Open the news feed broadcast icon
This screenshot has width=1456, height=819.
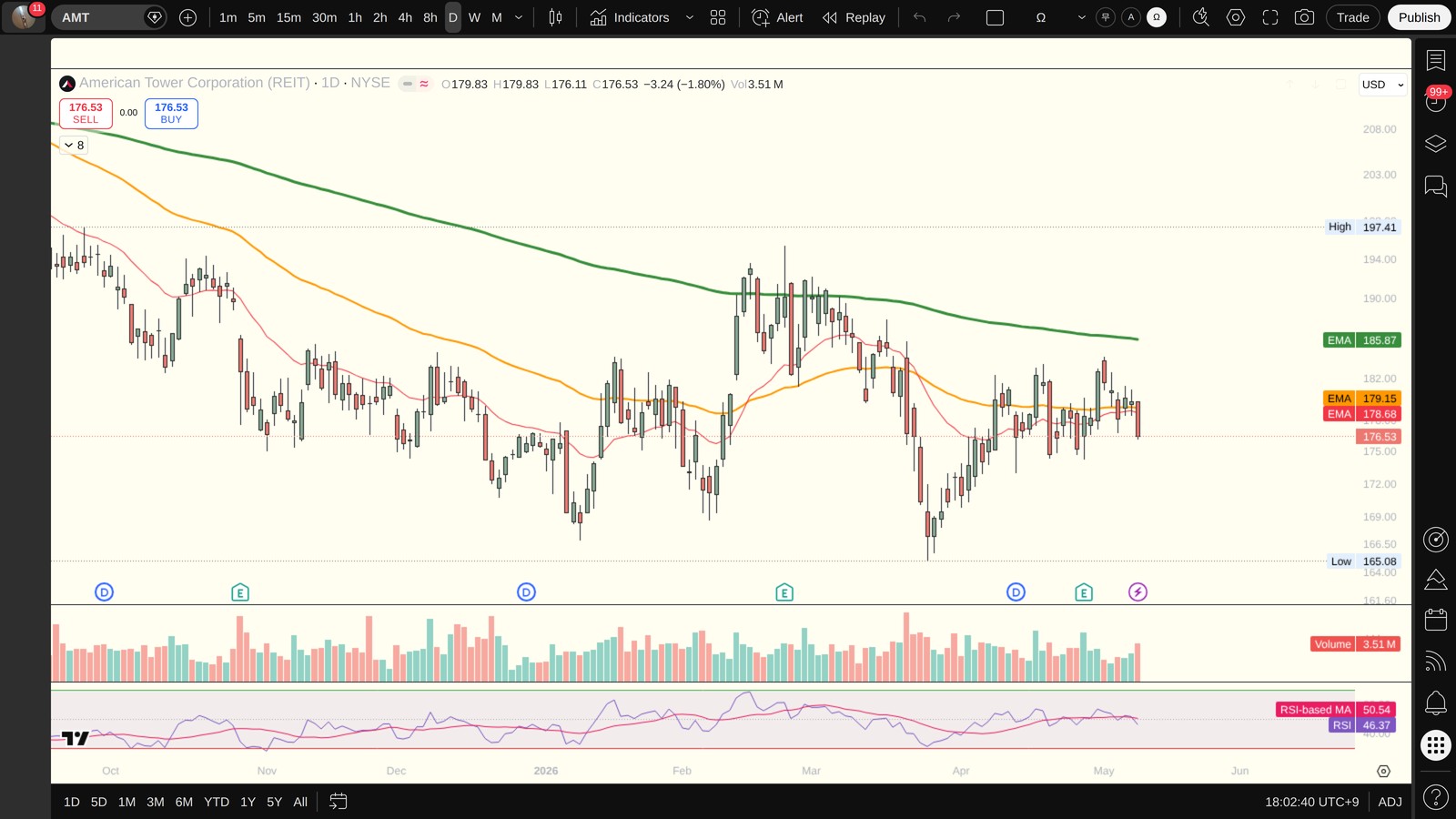(x=1435, y=662)
